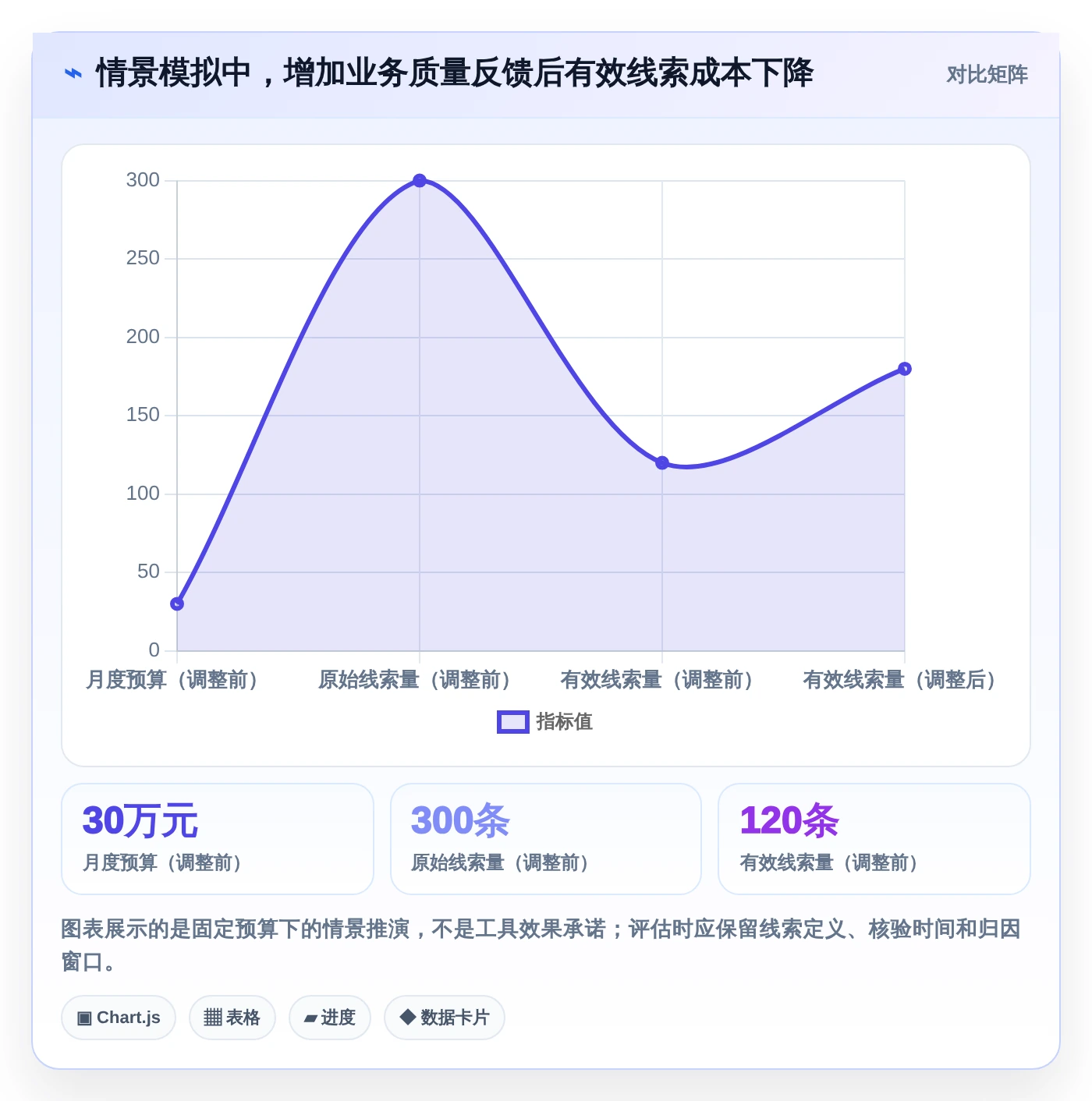Click the y-axis value 50

148,572
